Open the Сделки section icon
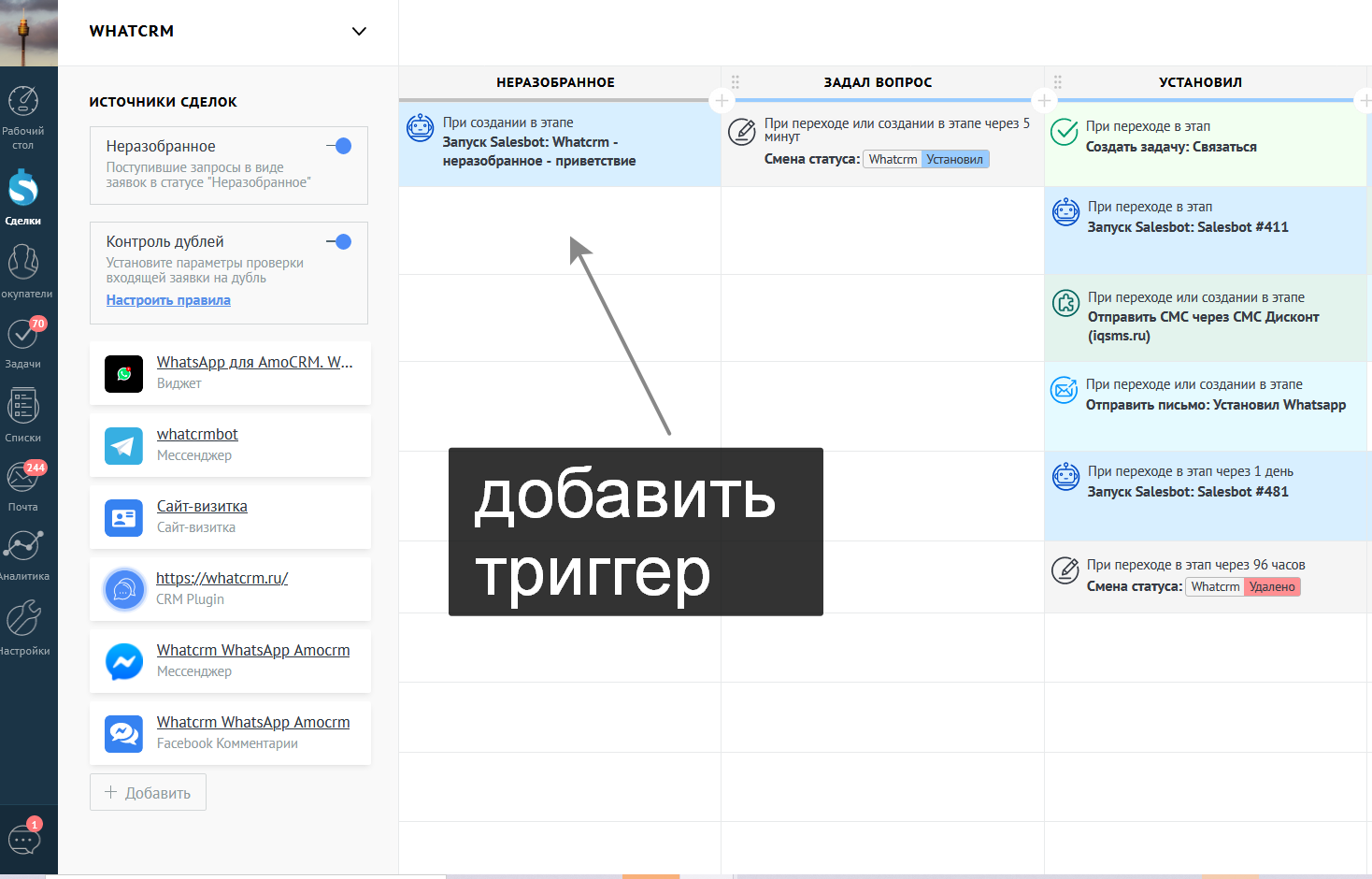The image size is (1372, 879). (23, 189)
